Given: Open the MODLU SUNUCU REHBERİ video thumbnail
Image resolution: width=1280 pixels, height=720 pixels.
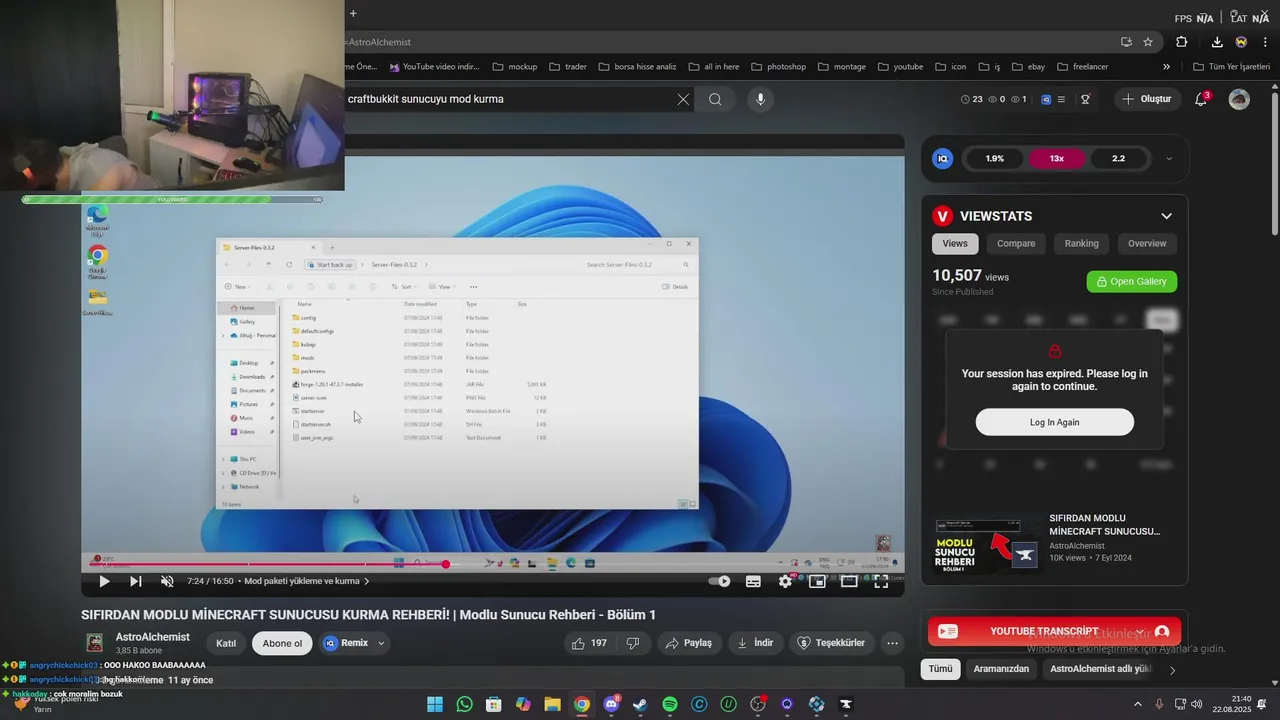Looking at the screenshot, I should pos(988,545).
